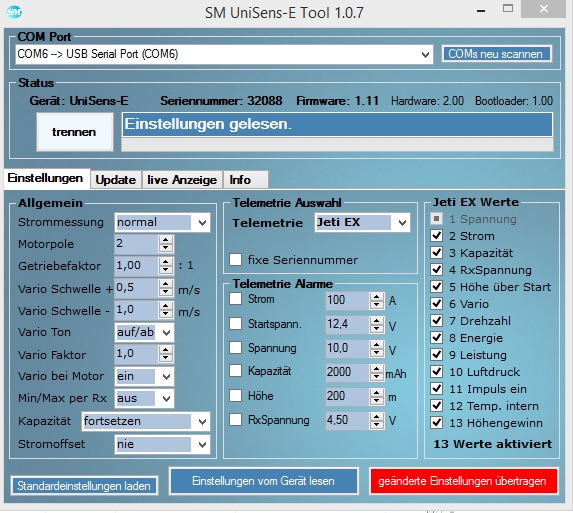Enable the Startspann. telemetry alarm checkbox

coord(235,323)
